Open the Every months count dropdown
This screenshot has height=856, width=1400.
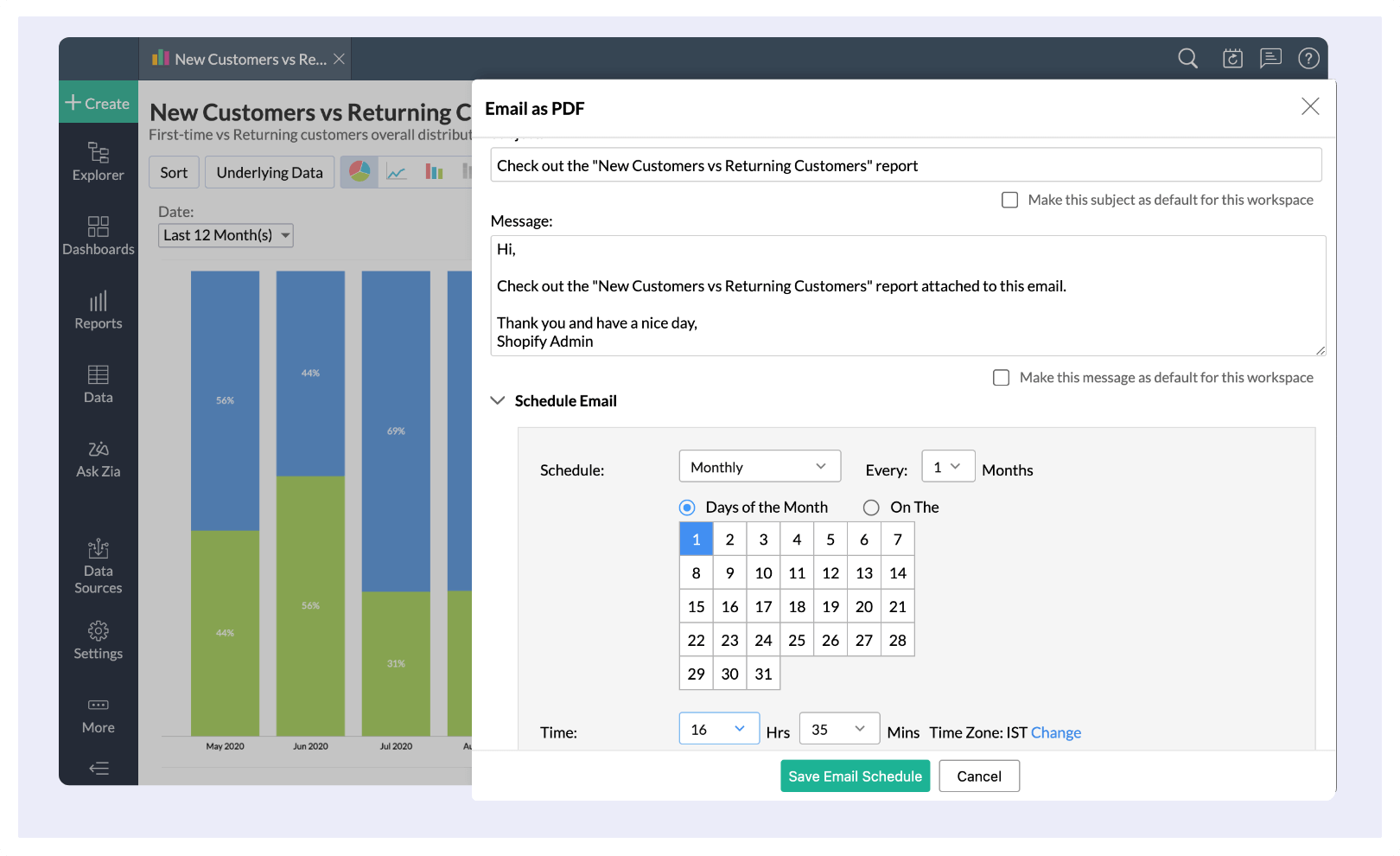(x=948, y=467)
